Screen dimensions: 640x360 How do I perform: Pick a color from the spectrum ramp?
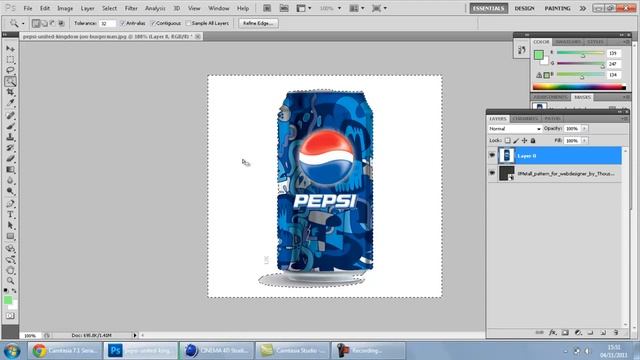(x=579, y=87)
